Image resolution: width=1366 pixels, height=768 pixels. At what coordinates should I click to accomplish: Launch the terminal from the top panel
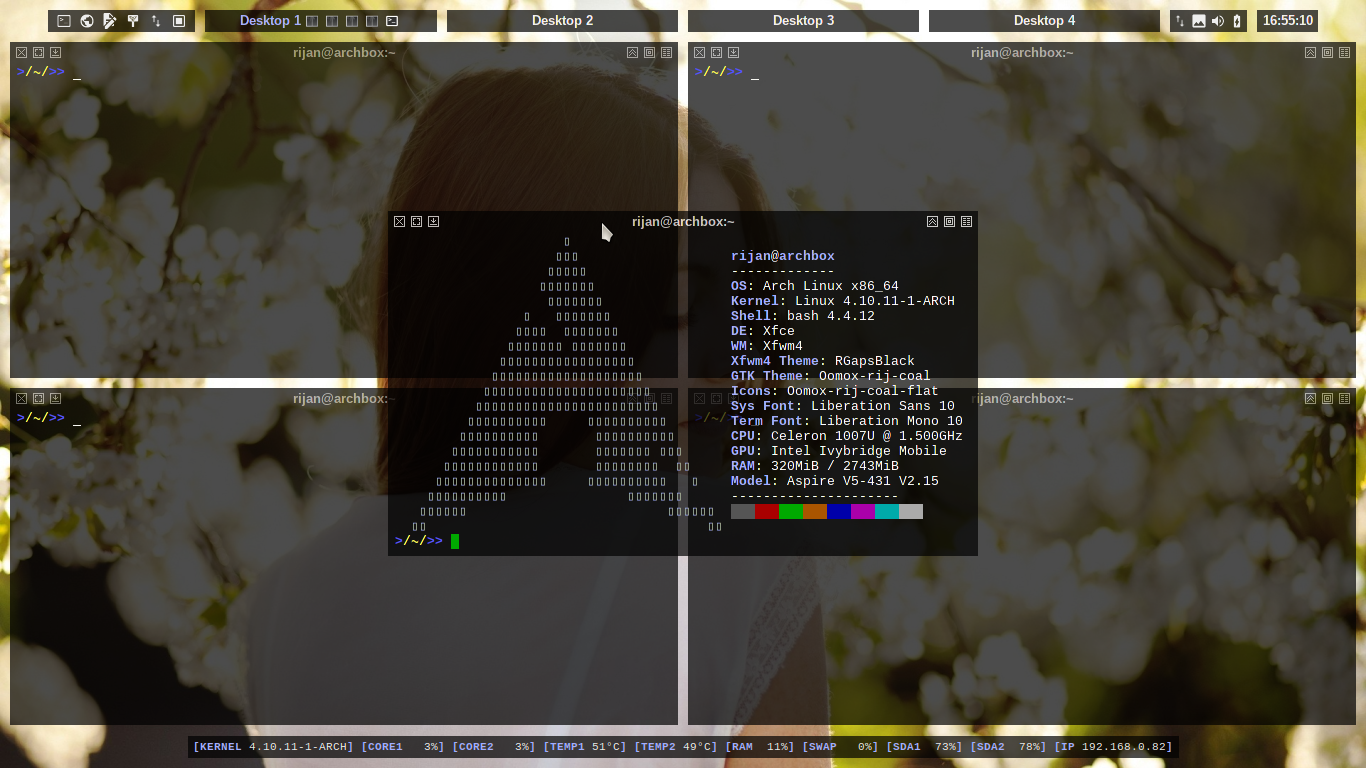64,21
